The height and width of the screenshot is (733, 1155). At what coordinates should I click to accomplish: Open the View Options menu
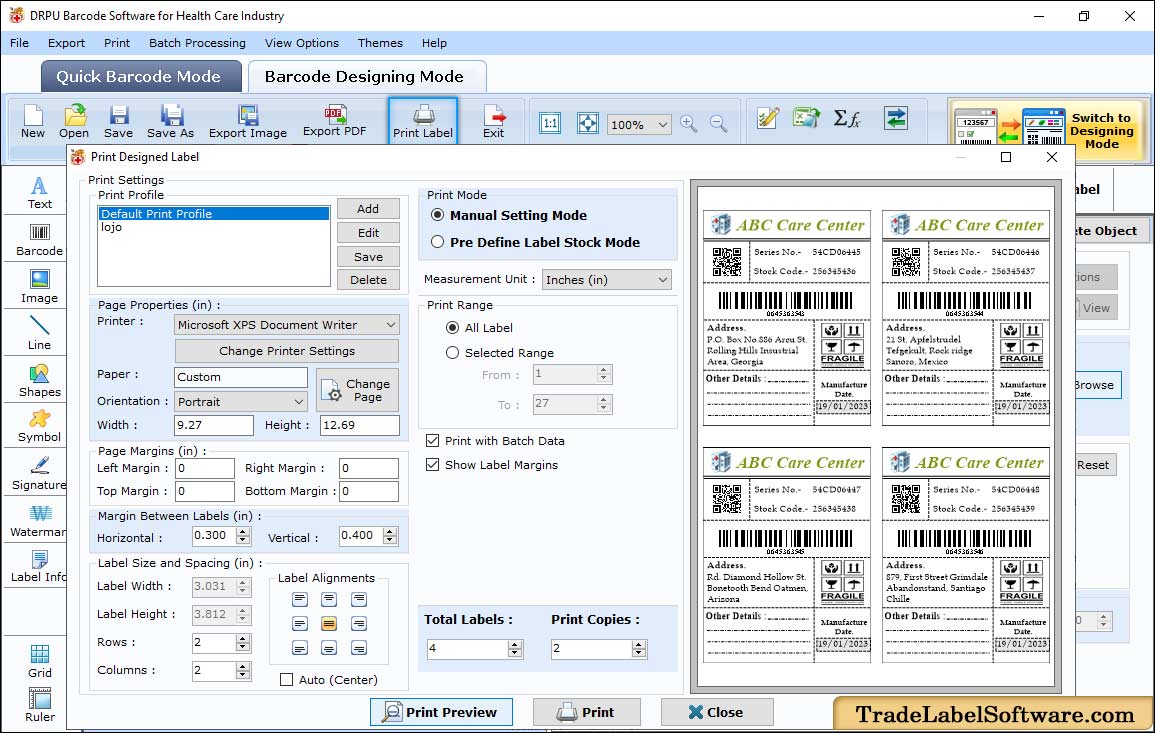302,43
